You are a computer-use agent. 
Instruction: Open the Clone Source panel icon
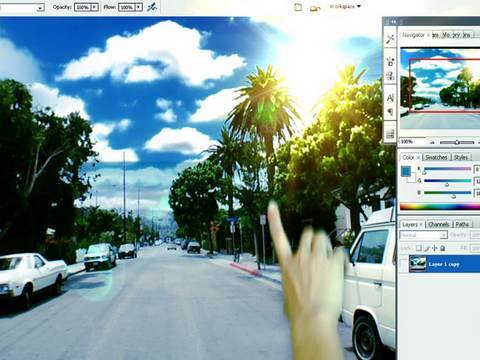pos(390,76)
